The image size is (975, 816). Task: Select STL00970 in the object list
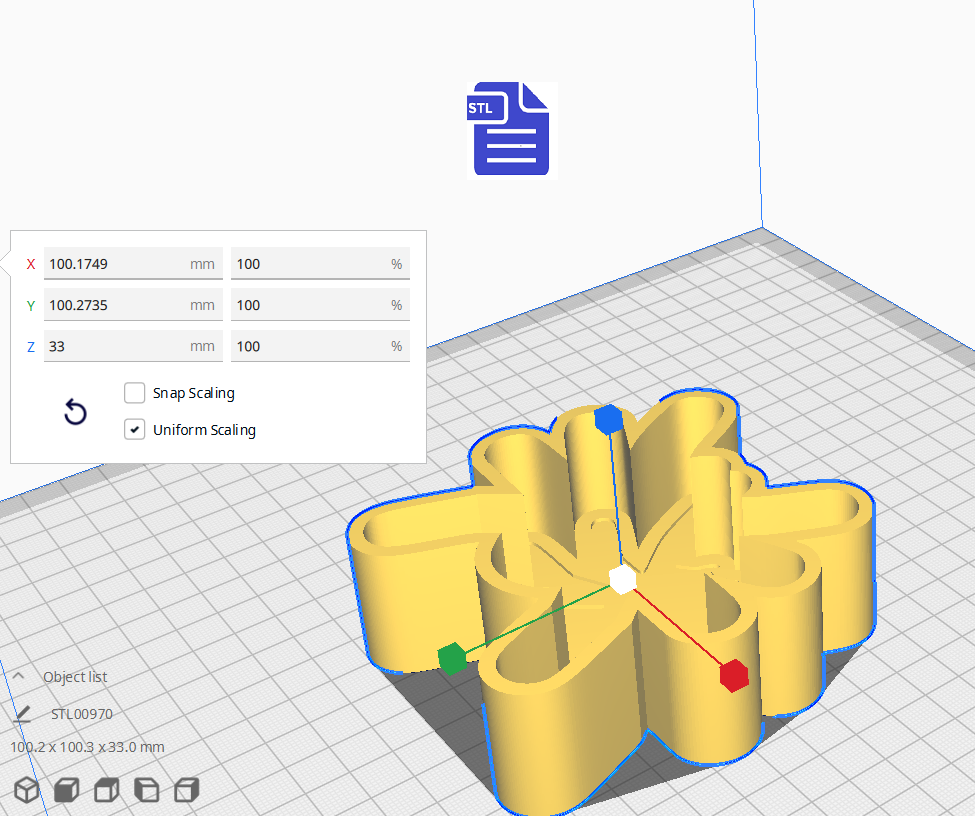(82, 714)
